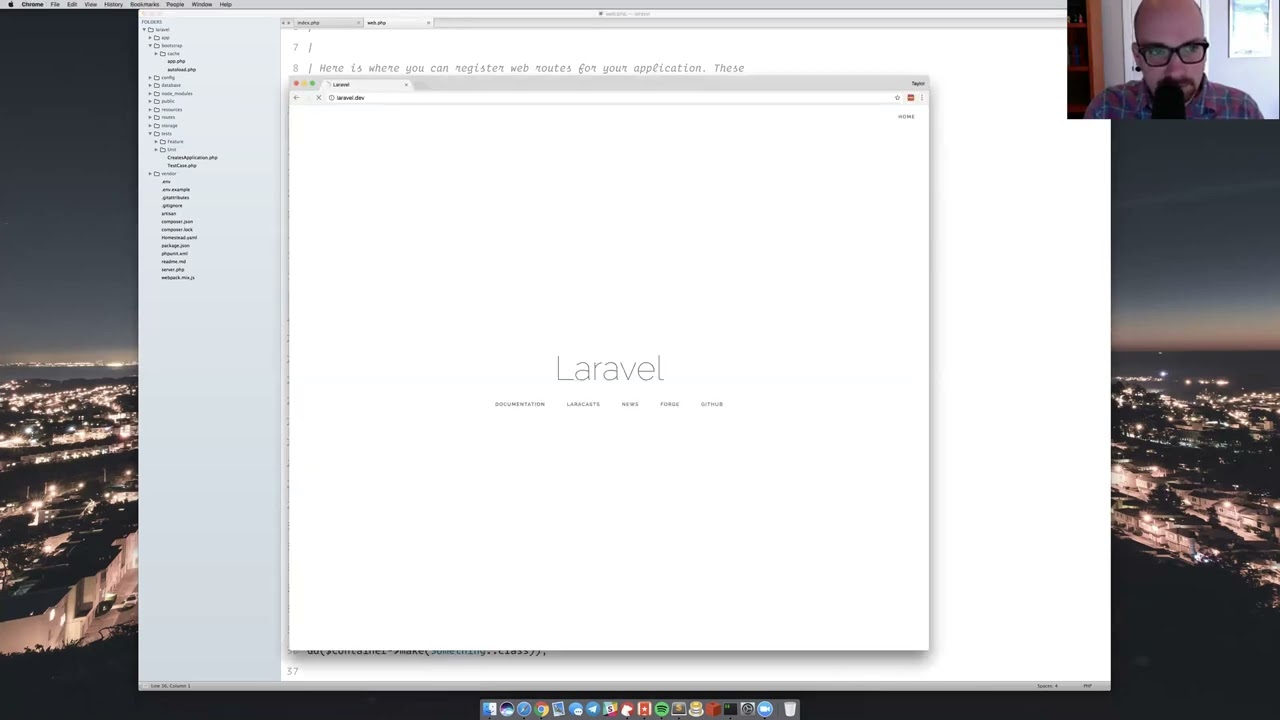
Task: Expand the config folder
Action: pyautogui.click(x=150, y=78)
